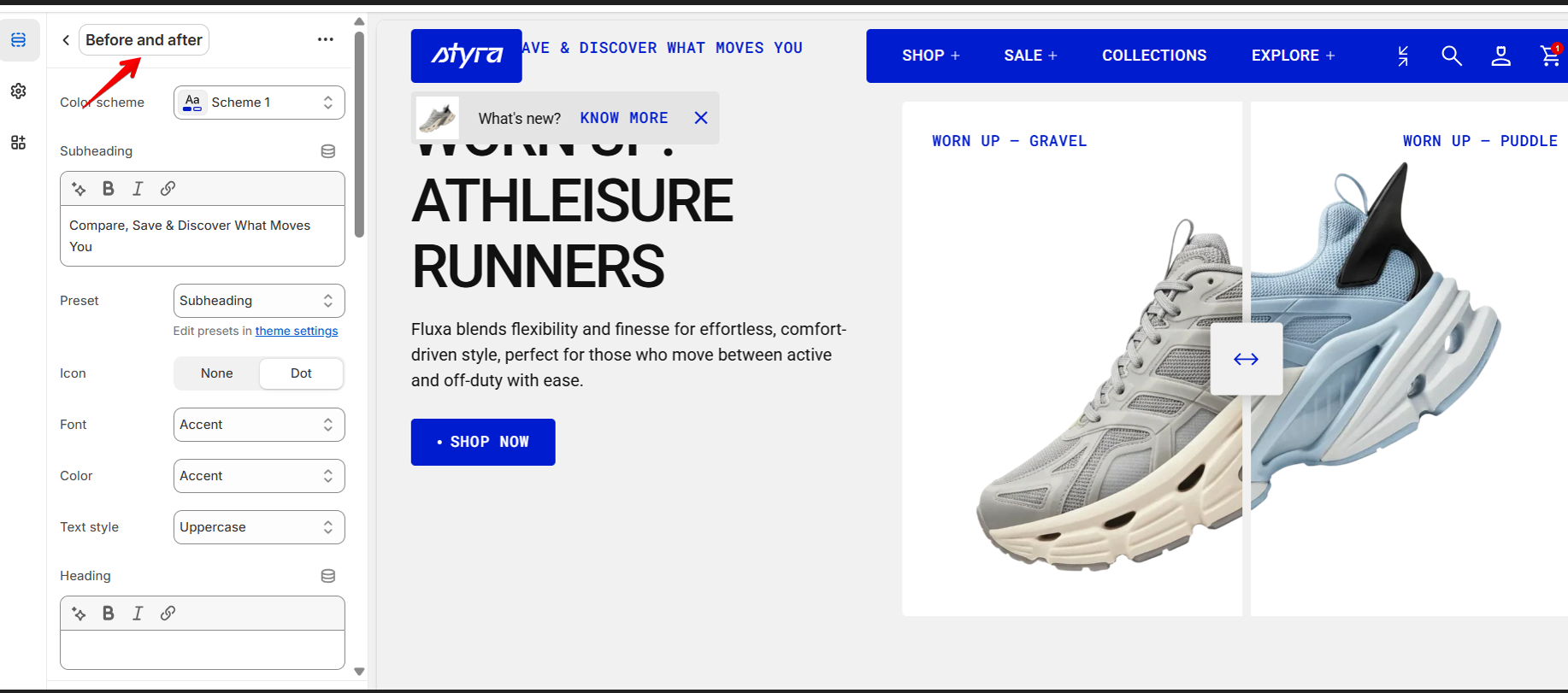This screenshot has width=1568, height=693.
Task: Open theme settings gear in sidebar
Action: click(19, 91)
